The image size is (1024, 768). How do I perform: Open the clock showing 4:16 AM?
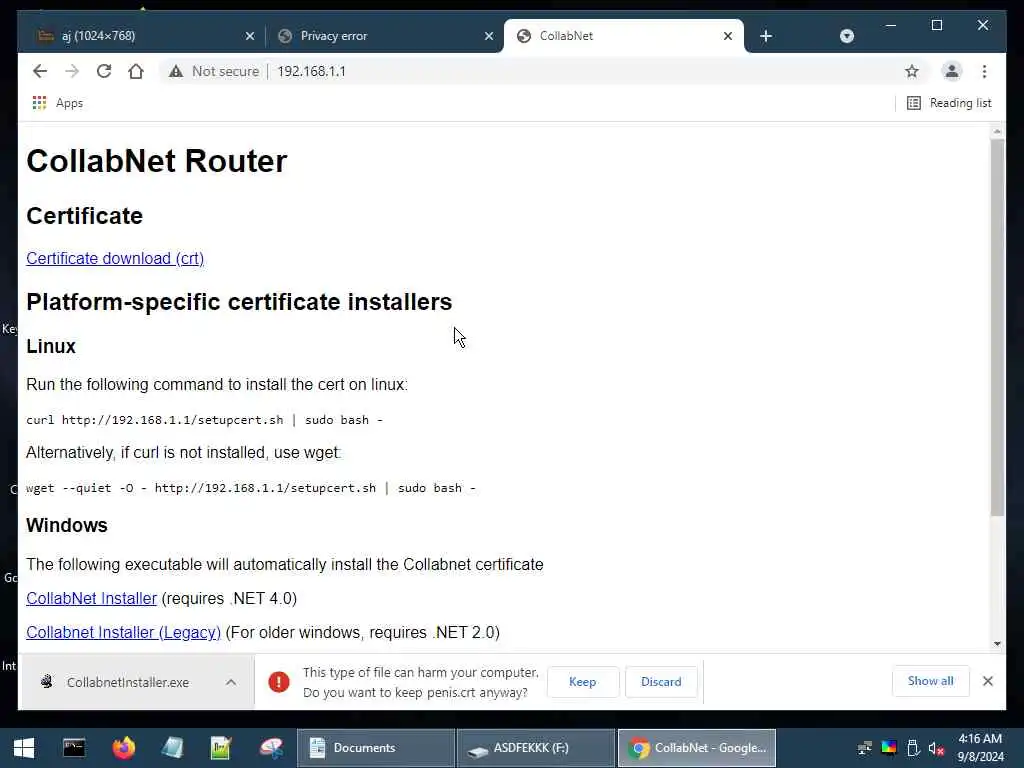[980, 748]
